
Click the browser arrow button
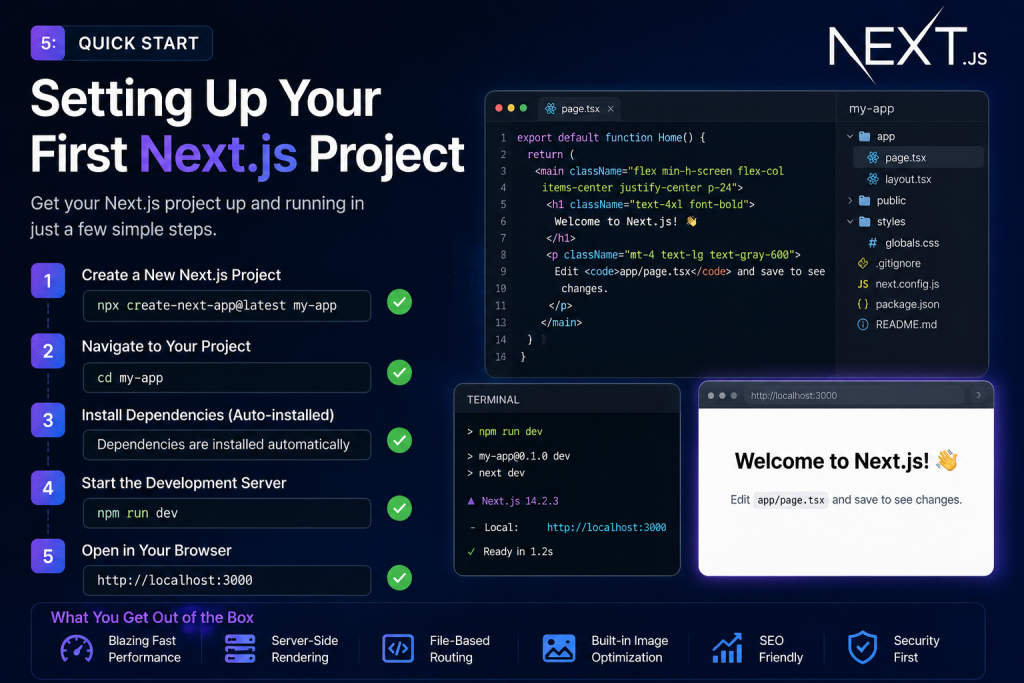[x=978, y=395]
